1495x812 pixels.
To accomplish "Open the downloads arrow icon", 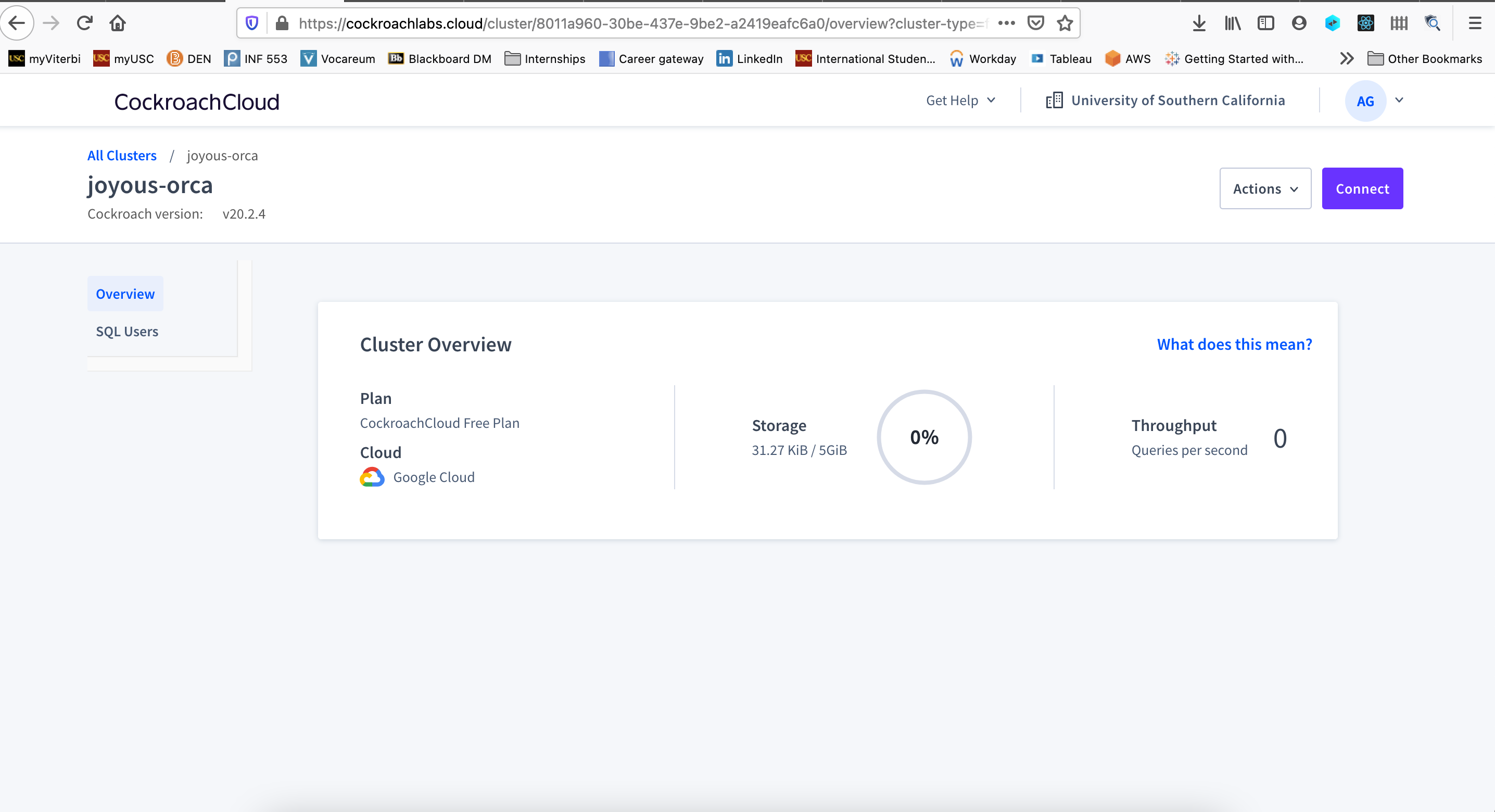I will [x=1199, y=23].
